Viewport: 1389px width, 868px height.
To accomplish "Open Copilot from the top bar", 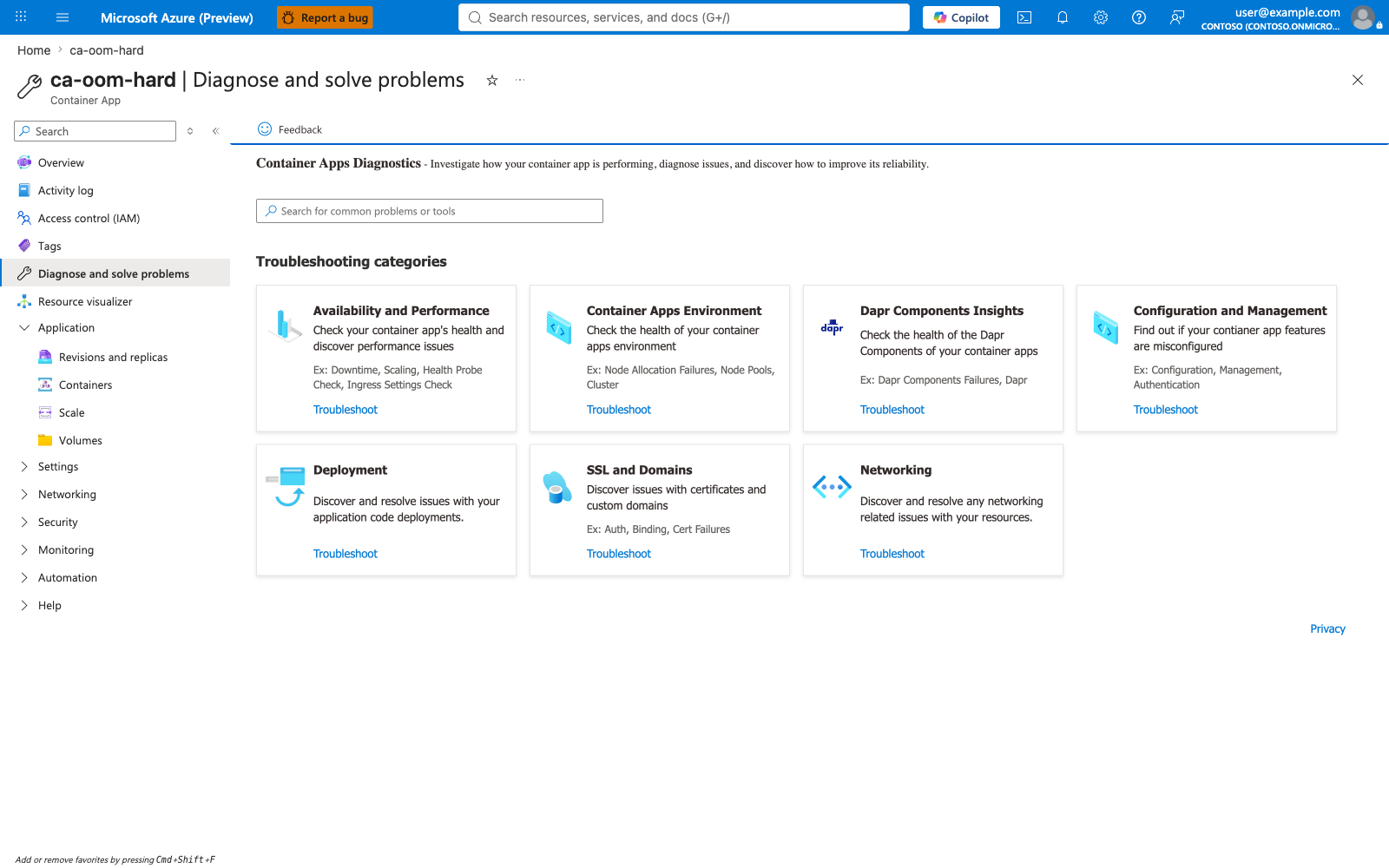I will pos(961,17).
